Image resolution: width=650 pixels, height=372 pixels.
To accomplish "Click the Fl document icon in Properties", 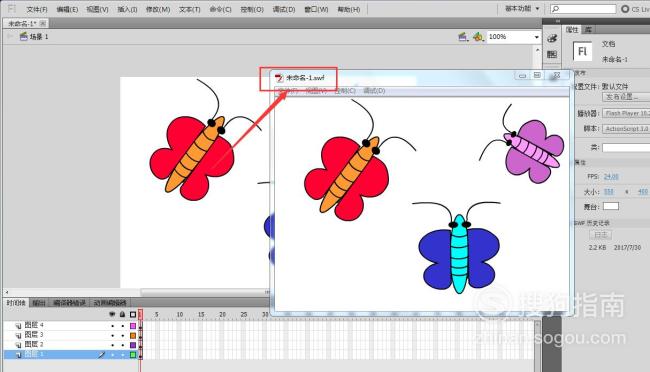I will click(x=582, y=51).
